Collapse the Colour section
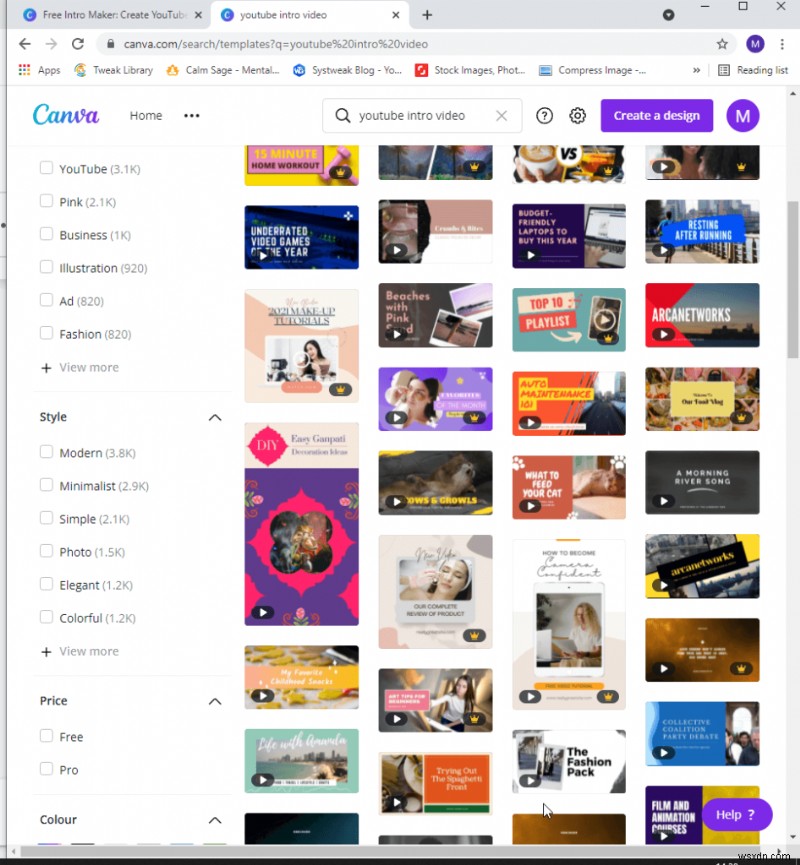 pos(214,820)
